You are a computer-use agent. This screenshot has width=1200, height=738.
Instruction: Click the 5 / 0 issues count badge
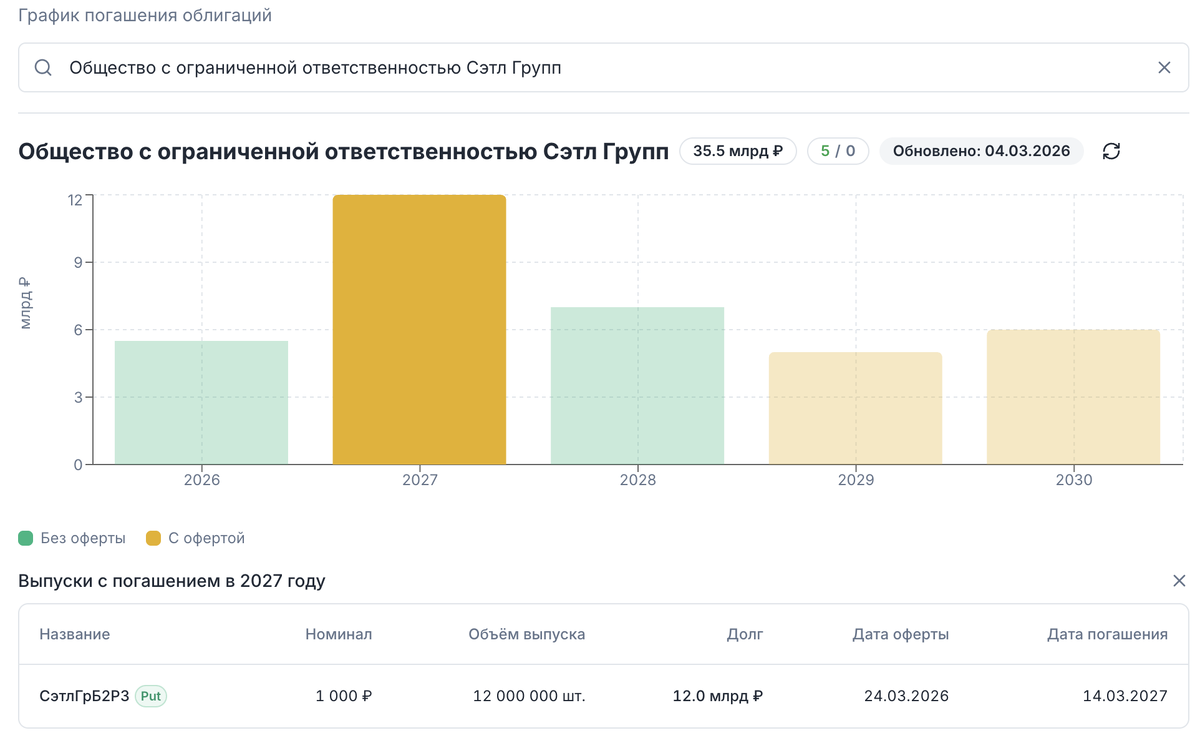[x=838, y=151]
